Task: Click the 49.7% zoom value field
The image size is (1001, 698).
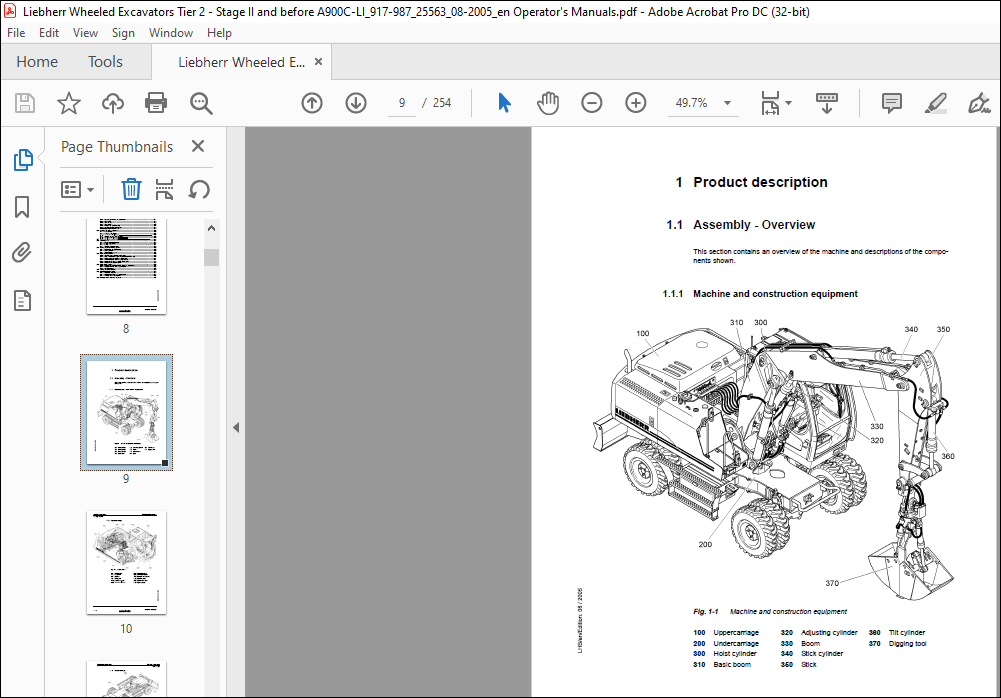Action: click(691, 103)
